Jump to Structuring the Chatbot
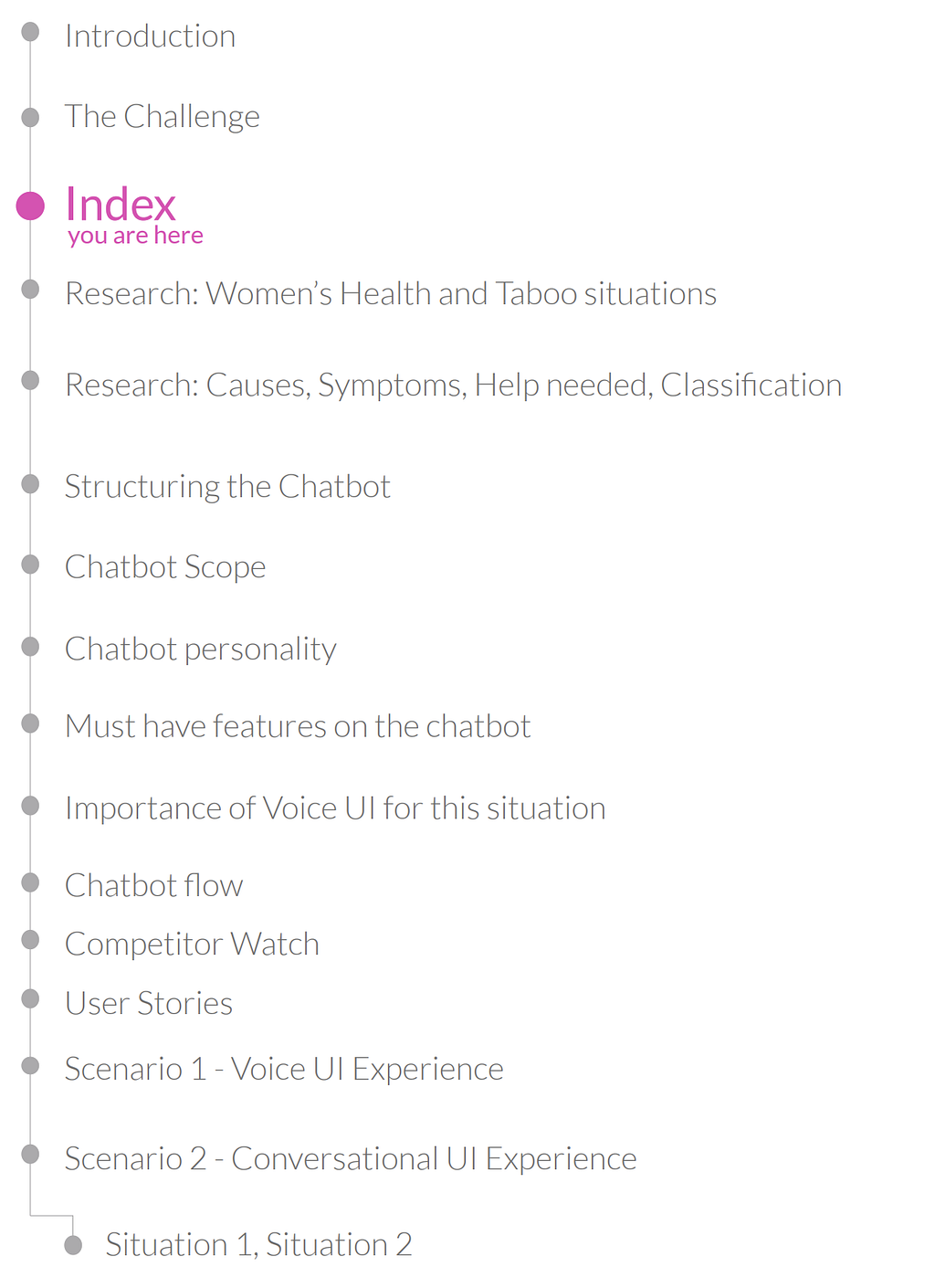Image resolution: width=935 pixels, height=1288 pixels. pos(227,487)
